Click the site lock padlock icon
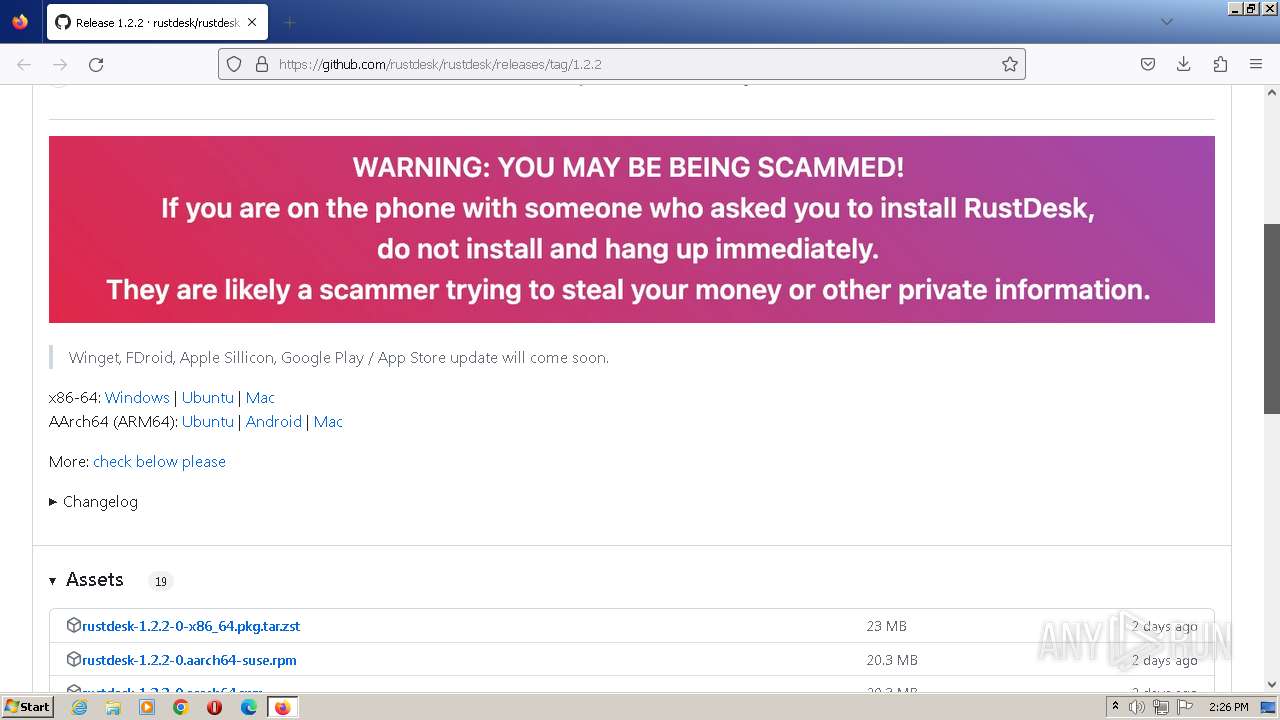1280x720 pixels. (262, 64)
